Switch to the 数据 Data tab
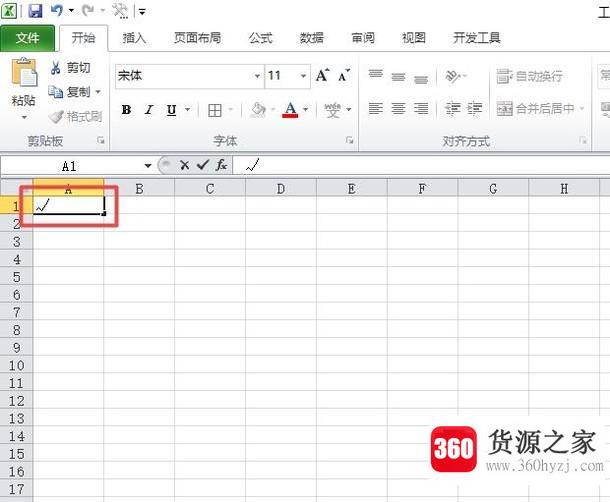This screenshot has height=502, width=610. pyautogui.click(x=312, y=38)
